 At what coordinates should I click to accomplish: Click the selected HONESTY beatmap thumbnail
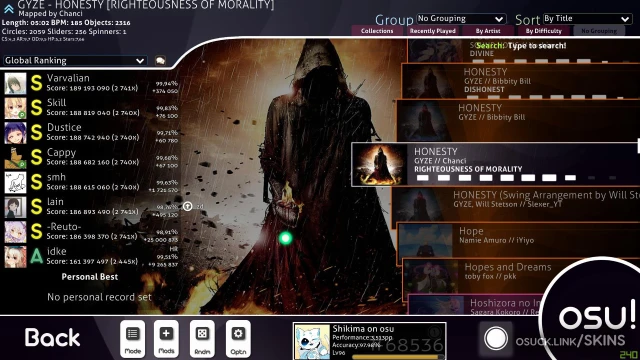click(x=380, y=164)
